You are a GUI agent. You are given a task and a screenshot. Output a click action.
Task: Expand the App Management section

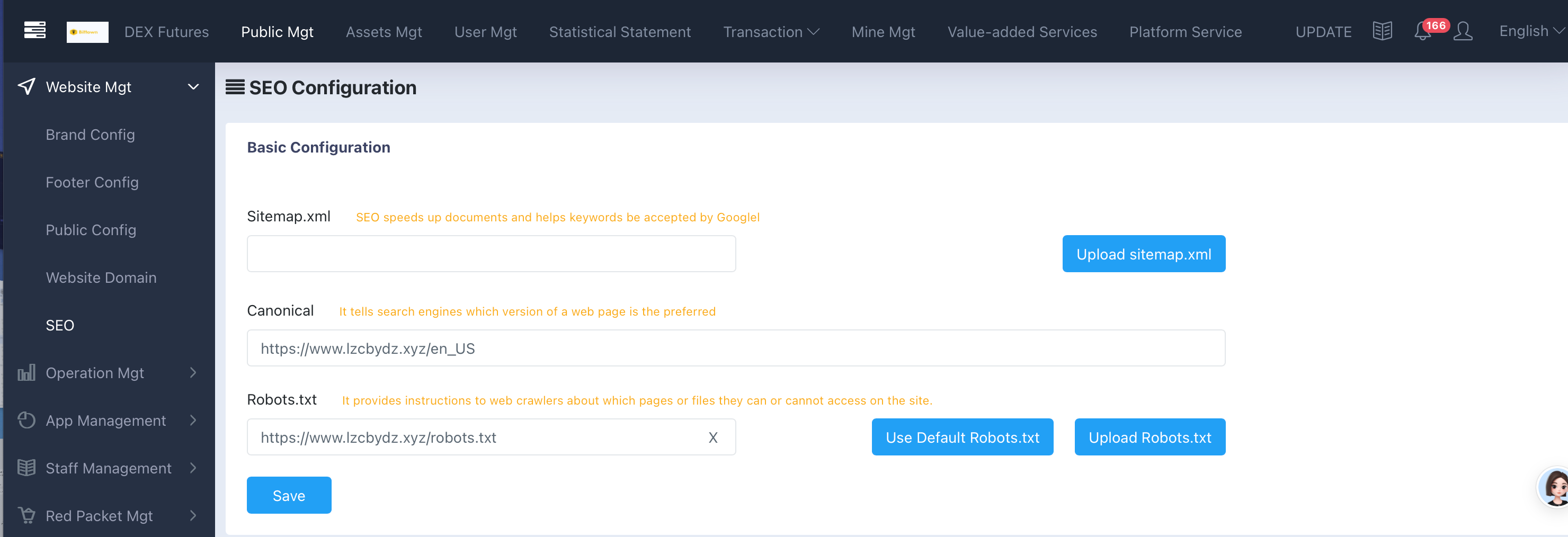[193, 420]
